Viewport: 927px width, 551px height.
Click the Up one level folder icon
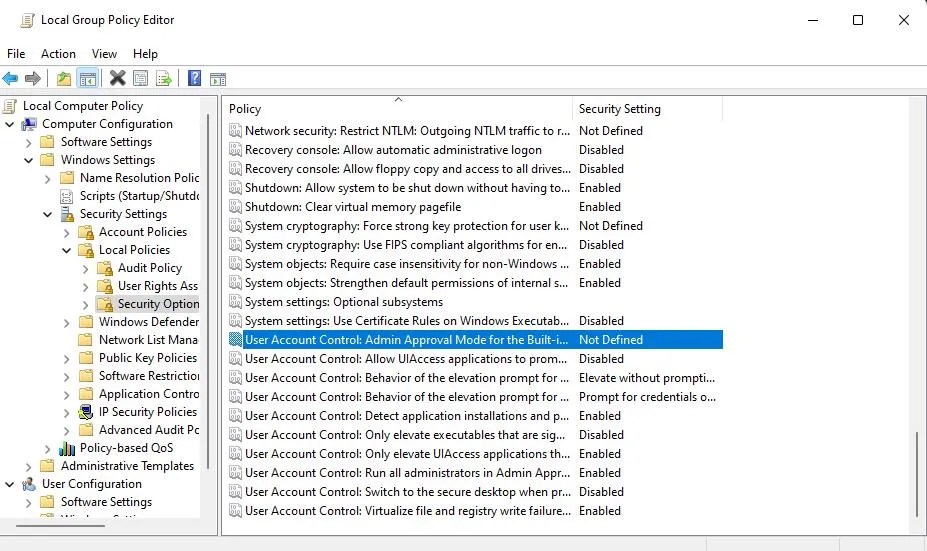click(64, 78)
